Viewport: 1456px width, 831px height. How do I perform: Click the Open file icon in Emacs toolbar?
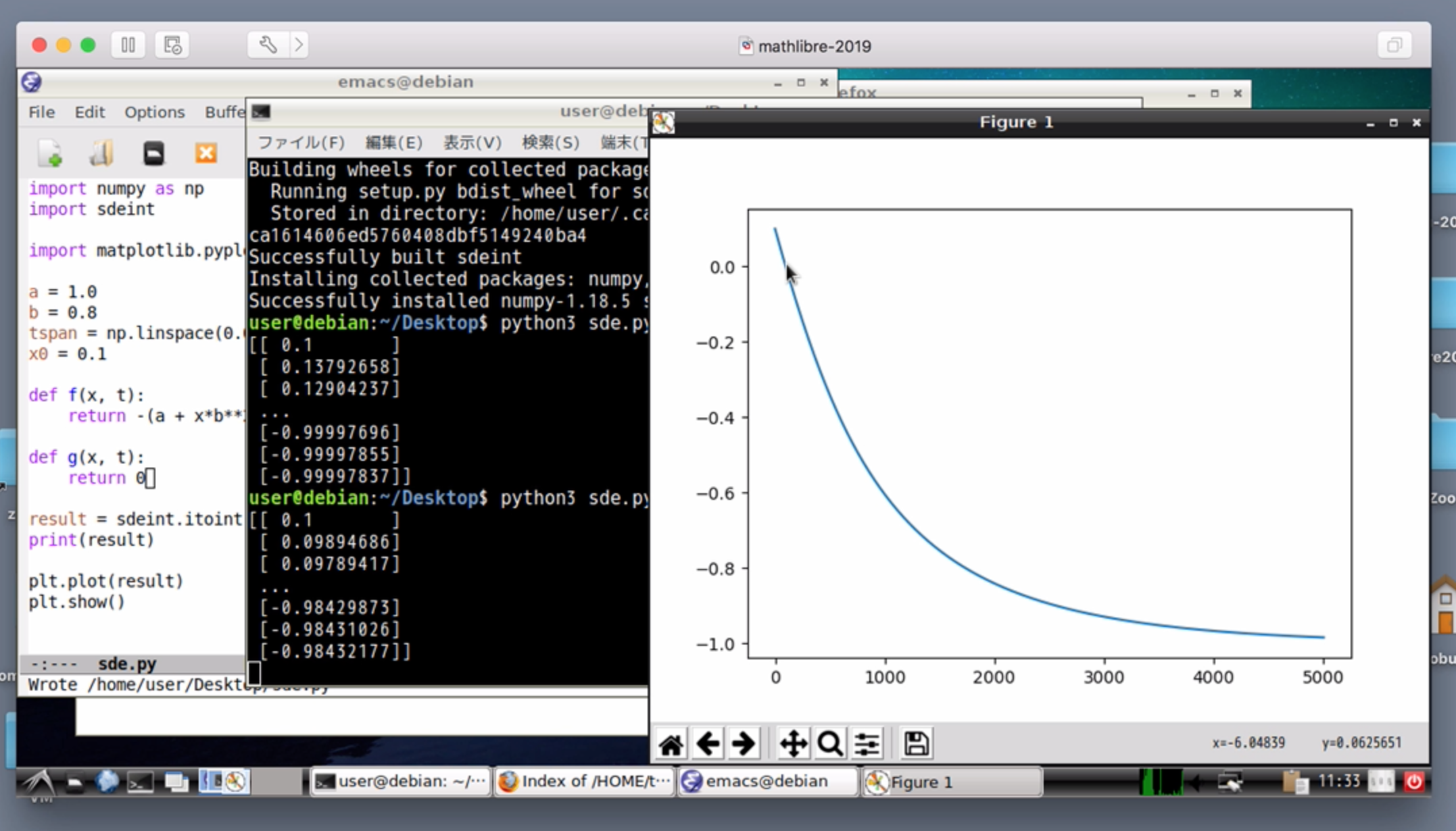point(101,153)
